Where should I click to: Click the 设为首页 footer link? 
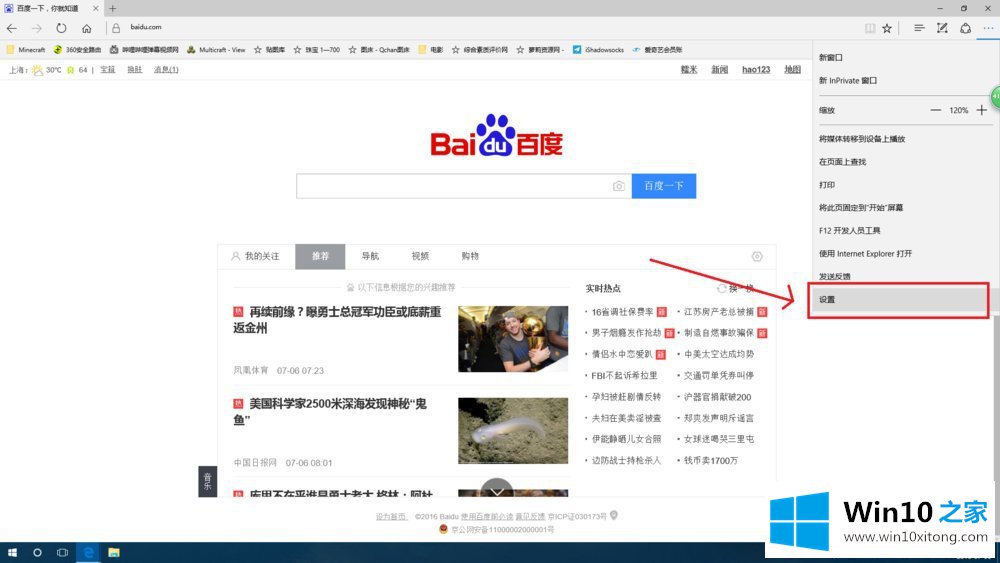(391, 516)
